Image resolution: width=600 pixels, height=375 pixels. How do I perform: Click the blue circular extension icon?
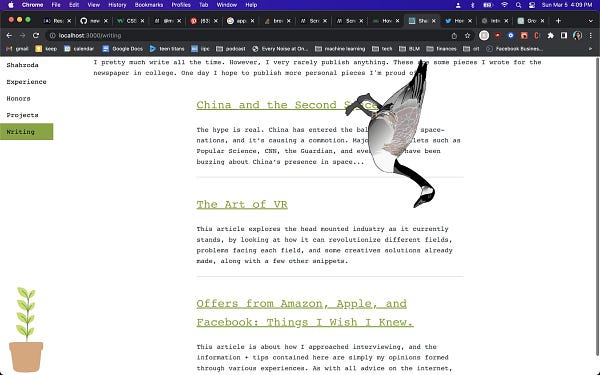510,36
